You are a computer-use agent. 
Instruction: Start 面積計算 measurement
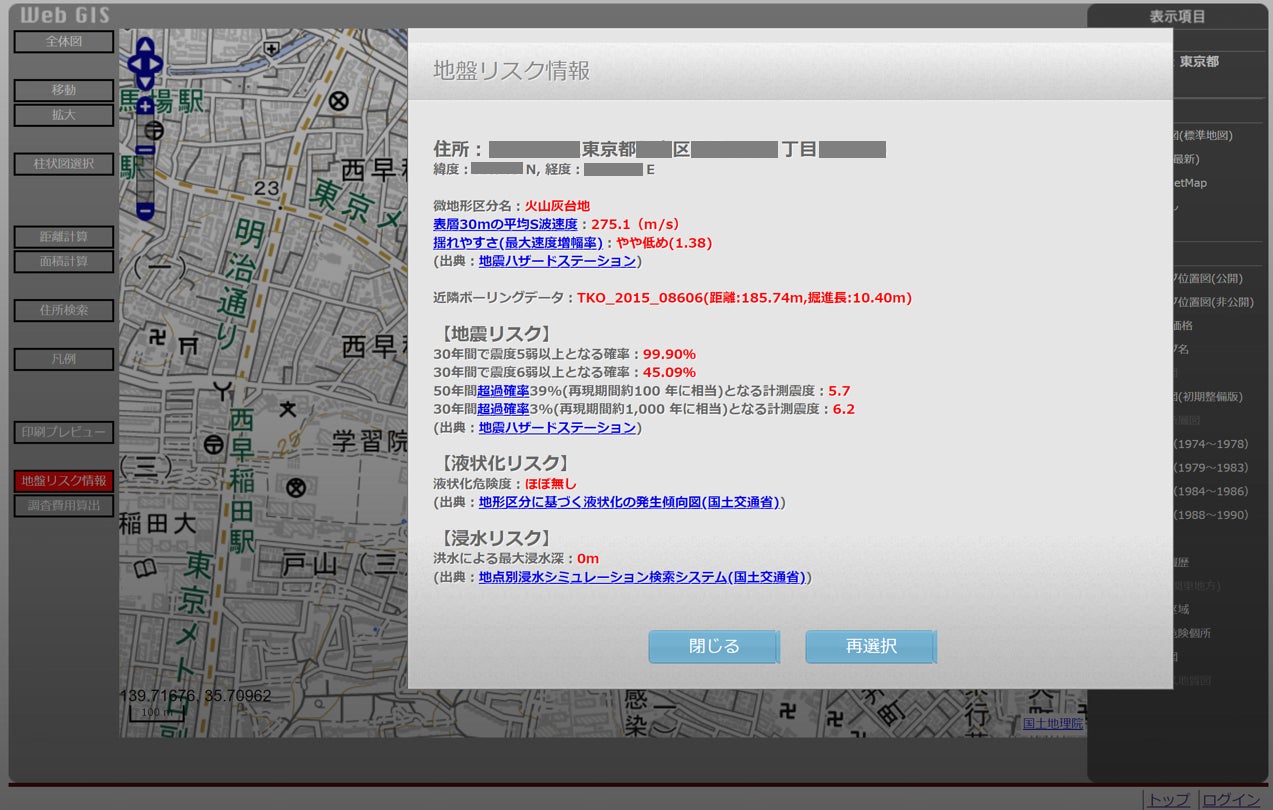click(64, 262)
